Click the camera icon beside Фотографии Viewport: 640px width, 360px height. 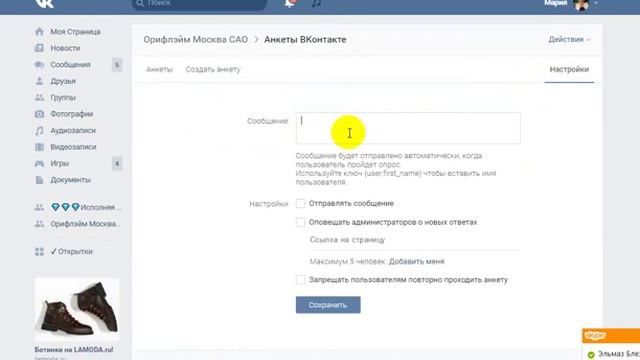click(x=39, y=114)
